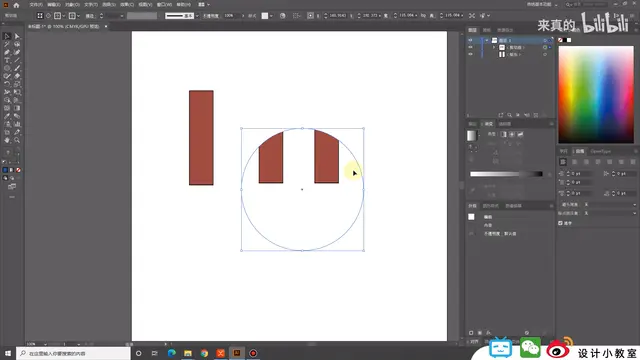Select the Blend tool
The width and height of the screenshot is (640, 360).
tap(17, 116)
